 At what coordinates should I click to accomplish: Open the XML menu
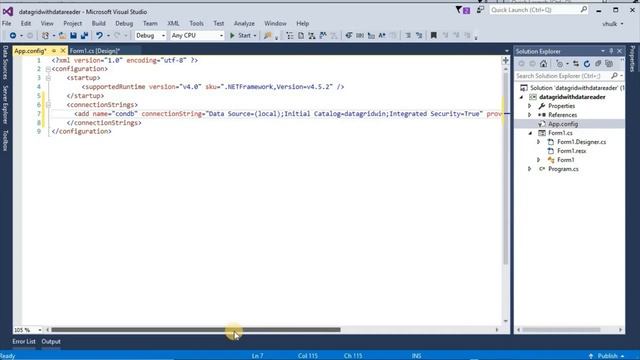point(173,24)
